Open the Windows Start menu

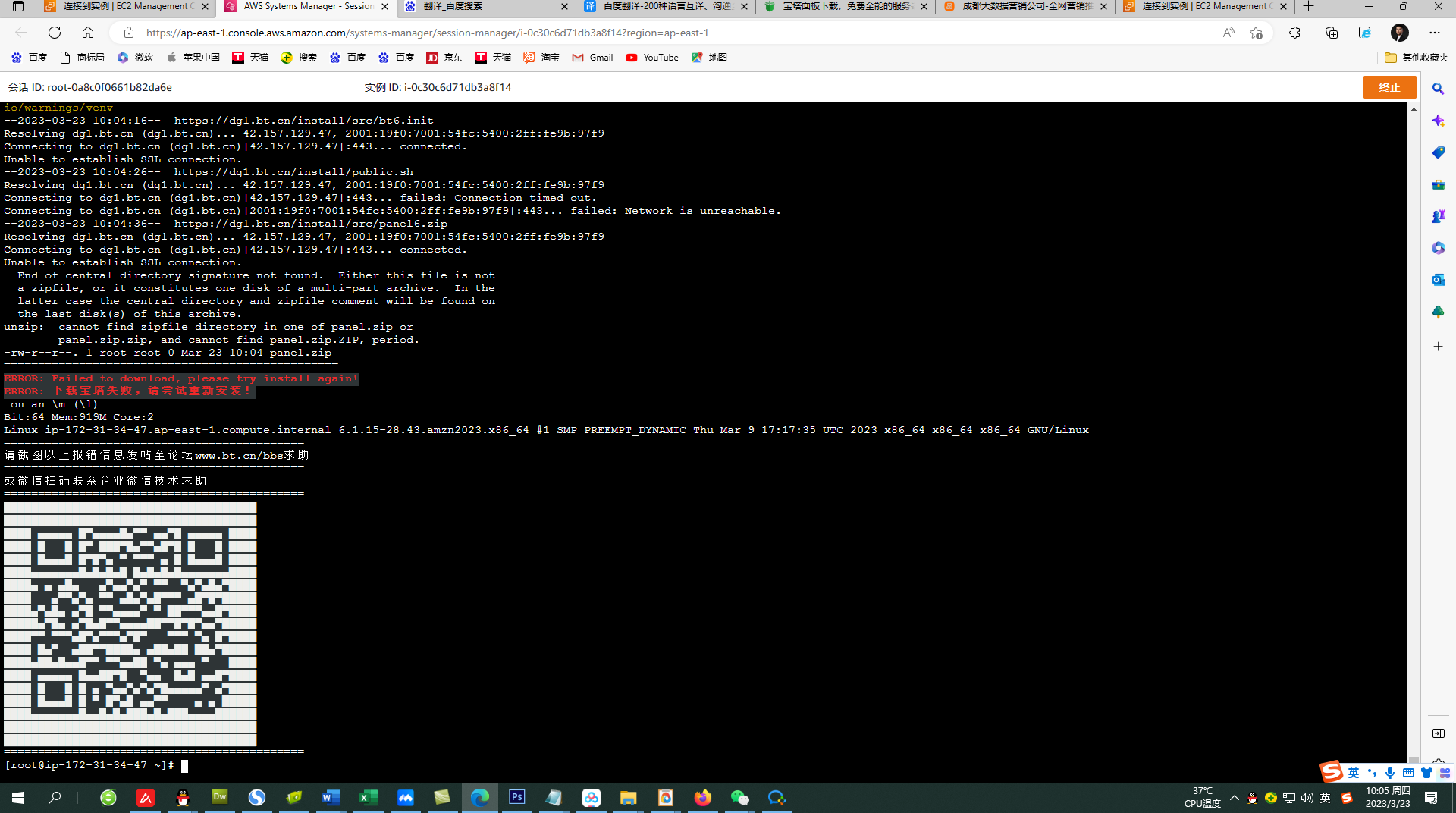(18, 798)
